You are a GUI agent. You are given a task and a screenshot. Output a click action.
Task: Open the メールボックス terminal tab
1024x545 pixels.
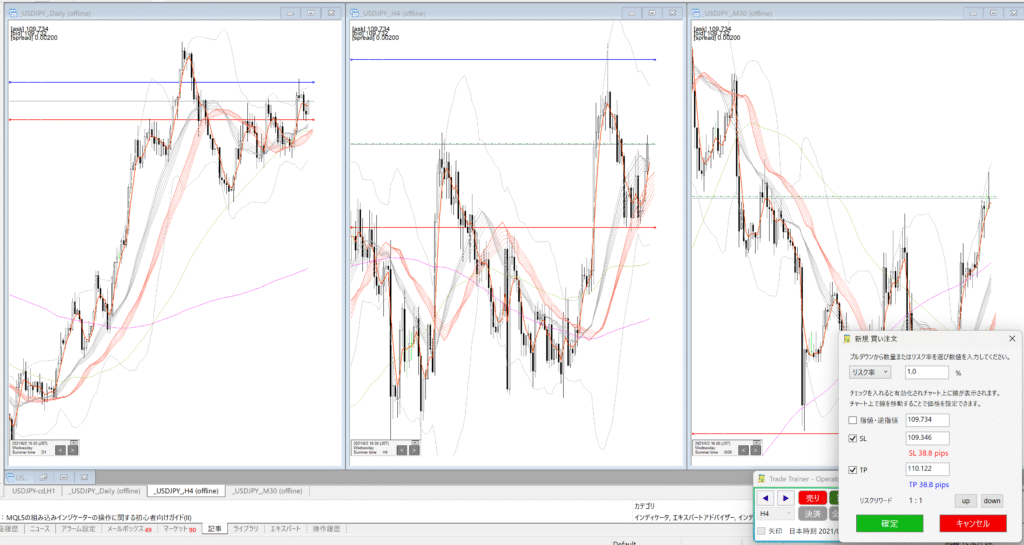tap(129, 529)
